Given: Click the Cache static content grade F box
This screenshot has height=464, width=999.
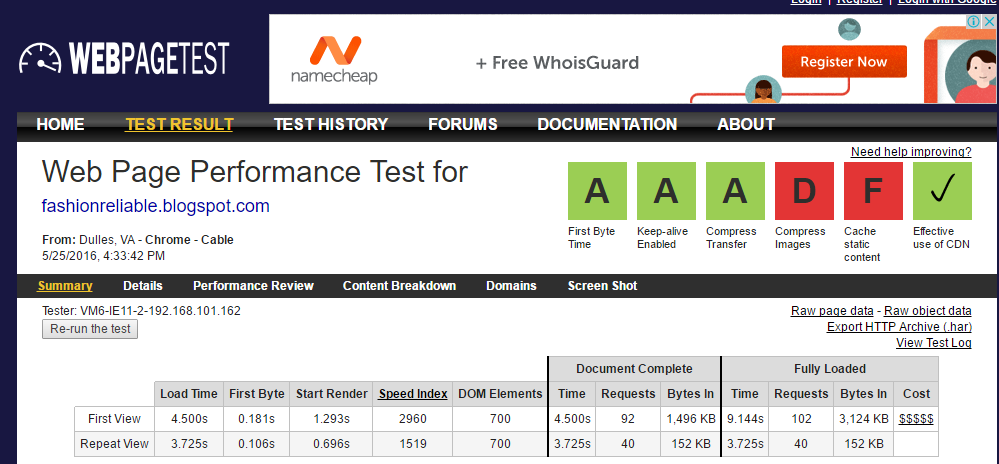Looking at the screenshot, I should point(873,191).
